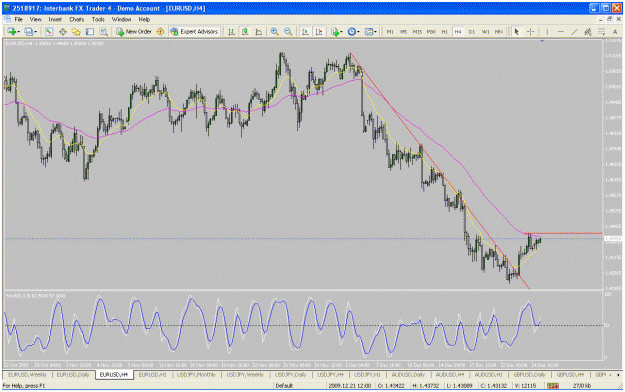Click the Profiles toolbar icon
Screen dimensions: 625x392
(x=29, y=32)
